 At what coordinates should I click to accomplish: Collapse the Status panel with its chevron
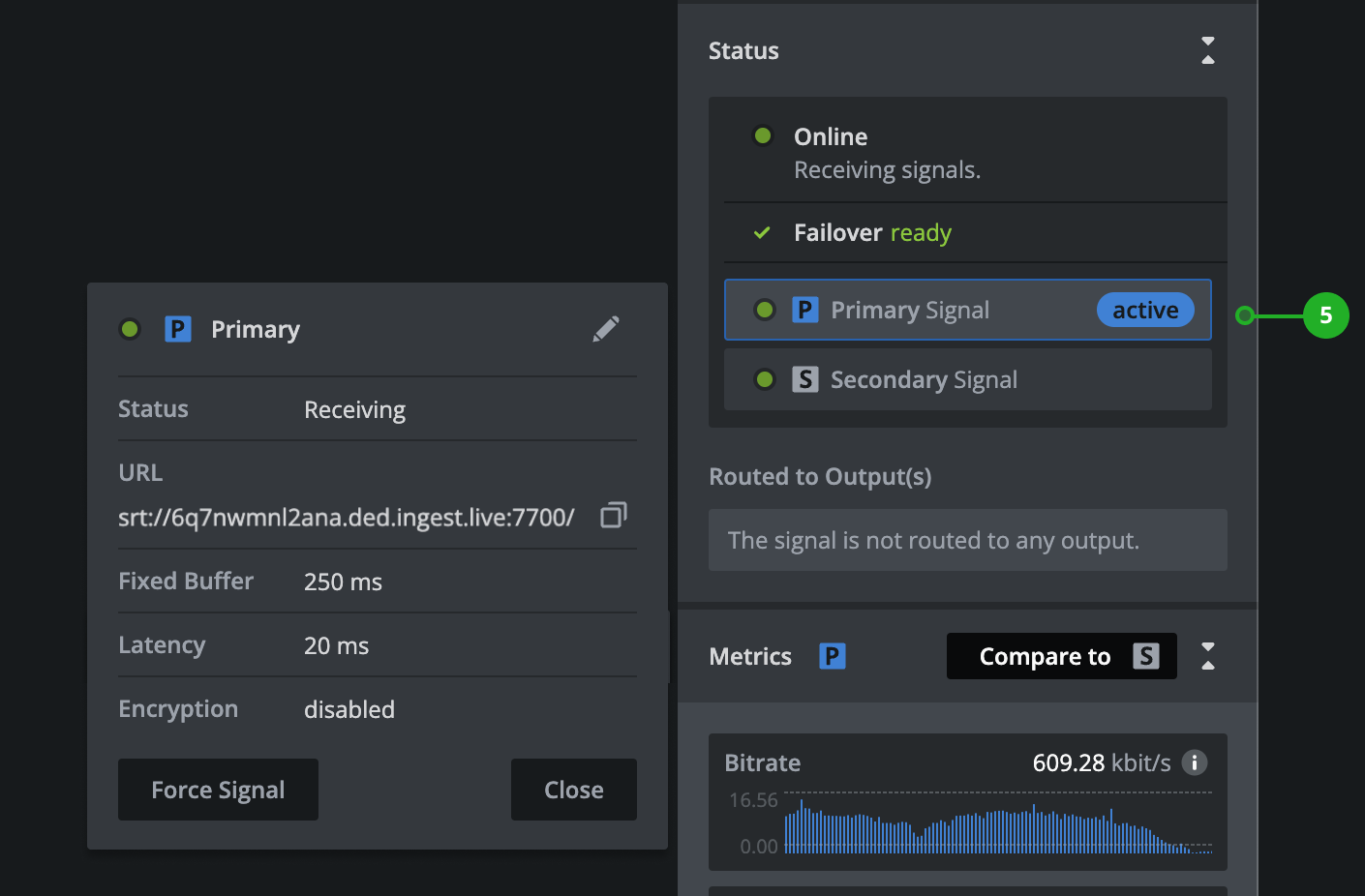[x=1207, y=50]
